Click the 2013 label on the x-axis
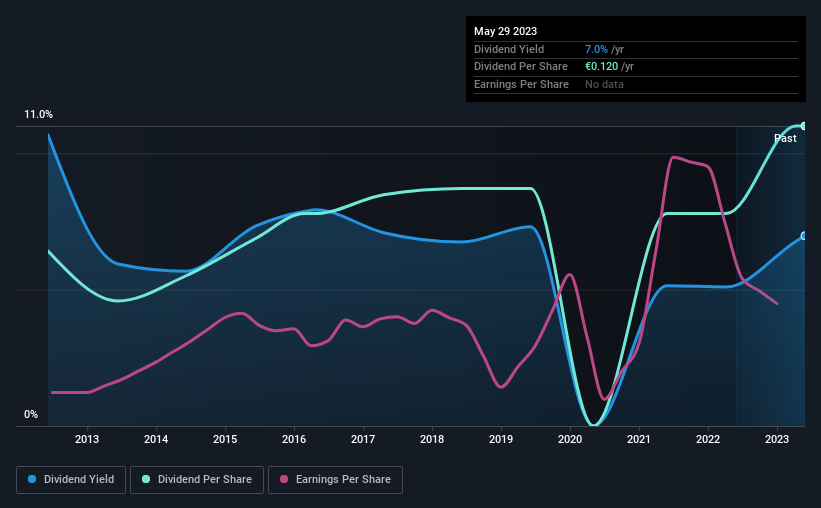 87,439
